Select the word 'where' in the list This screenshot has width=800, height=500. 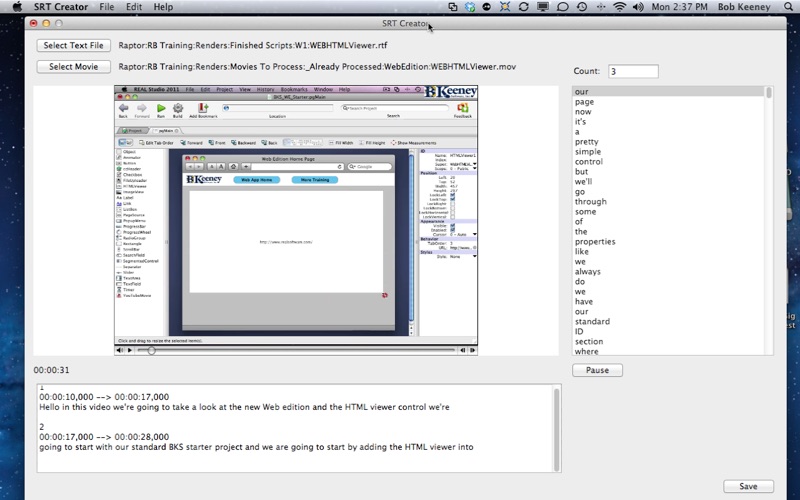point(587,352)
